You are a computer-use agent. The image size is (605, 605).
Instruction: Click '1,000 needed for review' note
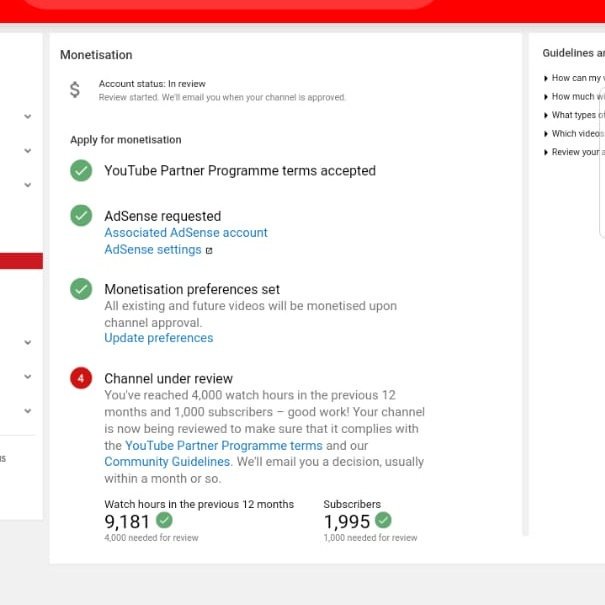[370, 538]
